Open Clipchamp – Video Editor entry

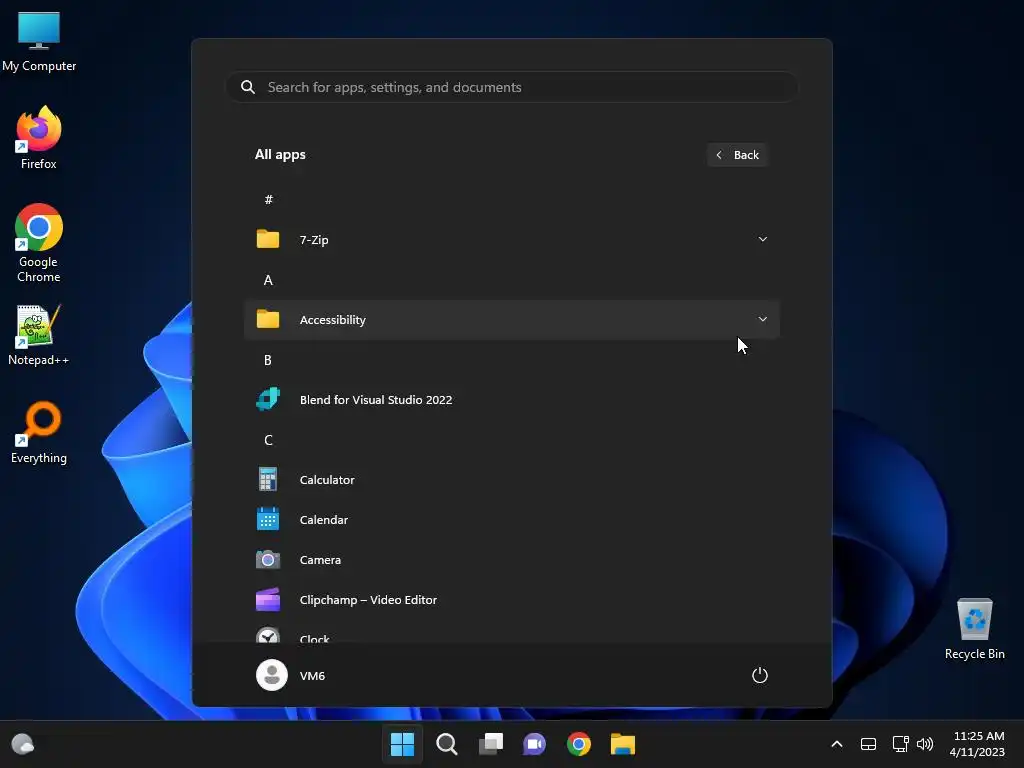coord(512,600)
